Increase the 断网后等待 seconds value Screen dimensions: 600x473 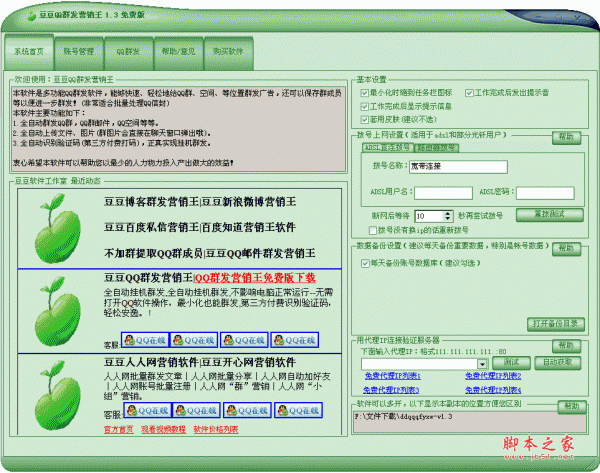(x=448, y=214)
